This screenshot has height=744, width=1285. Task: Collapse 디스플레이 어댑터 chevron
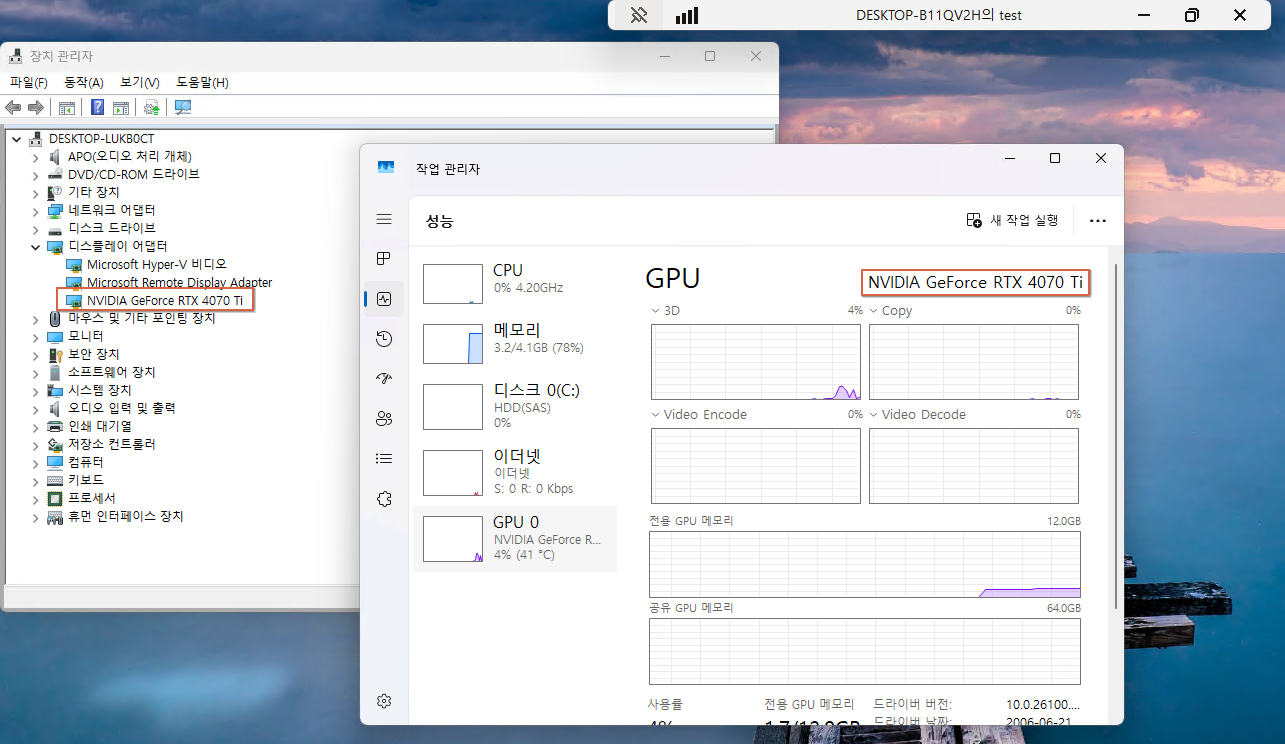36,246
